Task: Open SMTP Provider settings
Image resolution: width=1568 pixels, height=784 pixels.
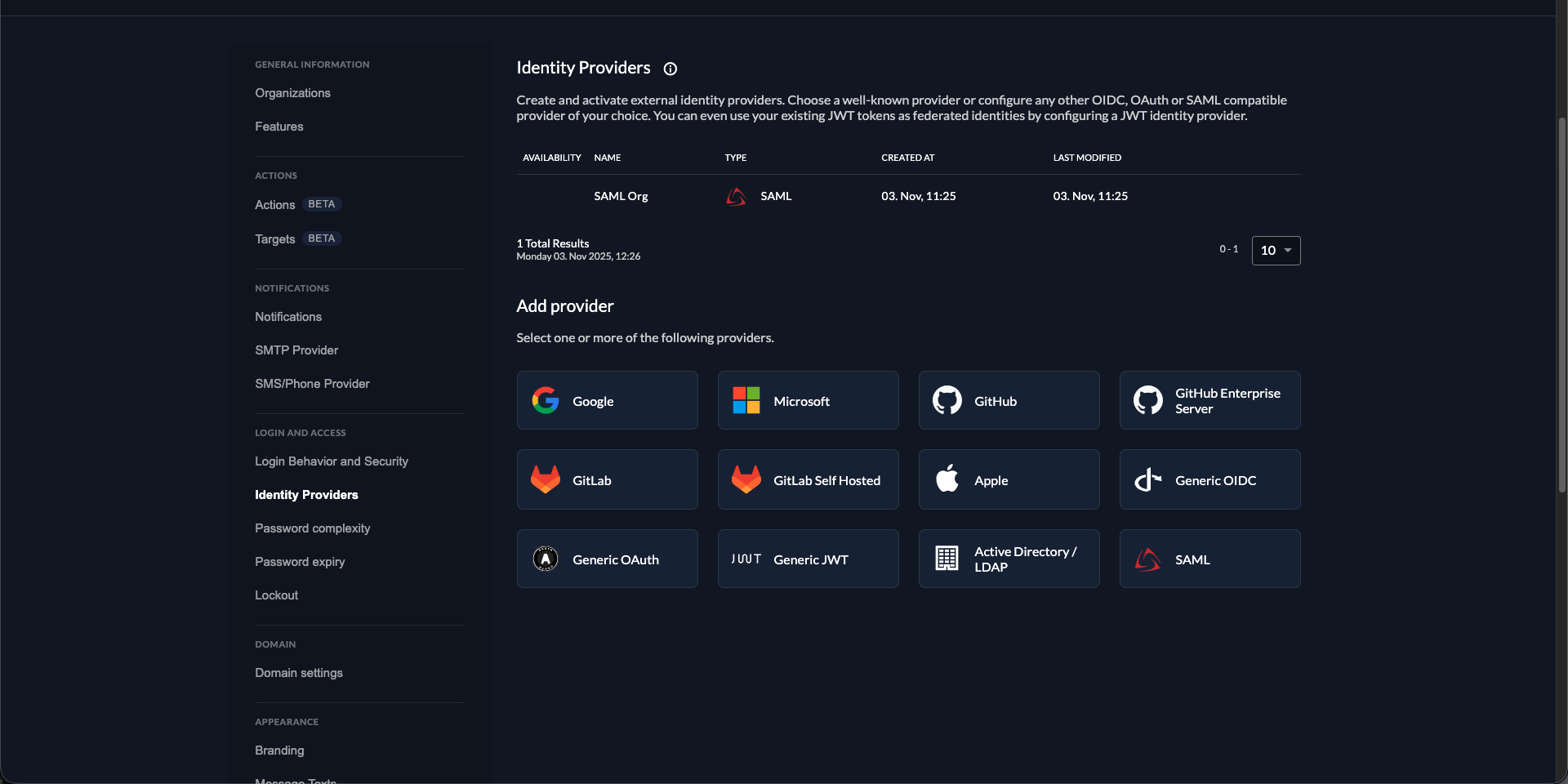Action: 296,350
